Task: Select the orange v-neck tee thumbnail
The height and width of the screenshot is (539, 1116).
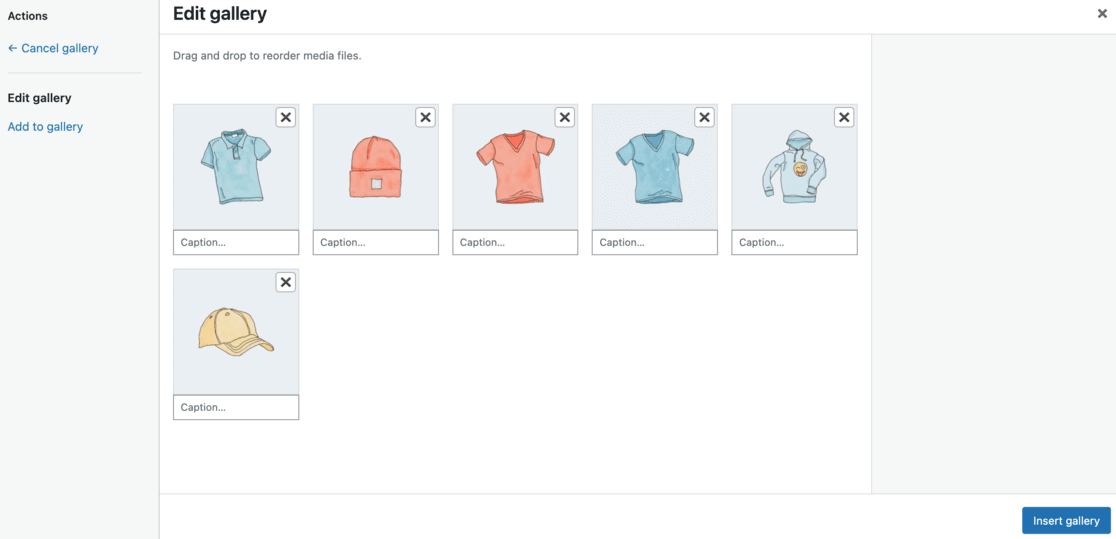Action: pos(515,170)
